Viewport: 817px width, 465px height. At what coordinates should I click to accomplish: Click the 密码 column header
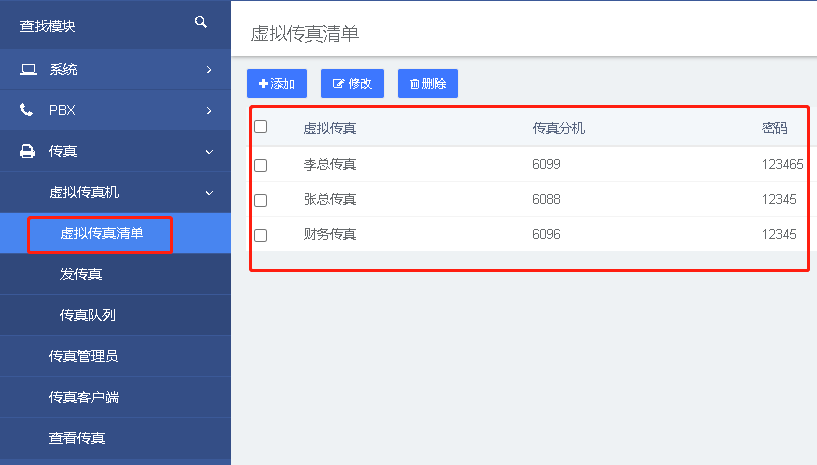774,128
